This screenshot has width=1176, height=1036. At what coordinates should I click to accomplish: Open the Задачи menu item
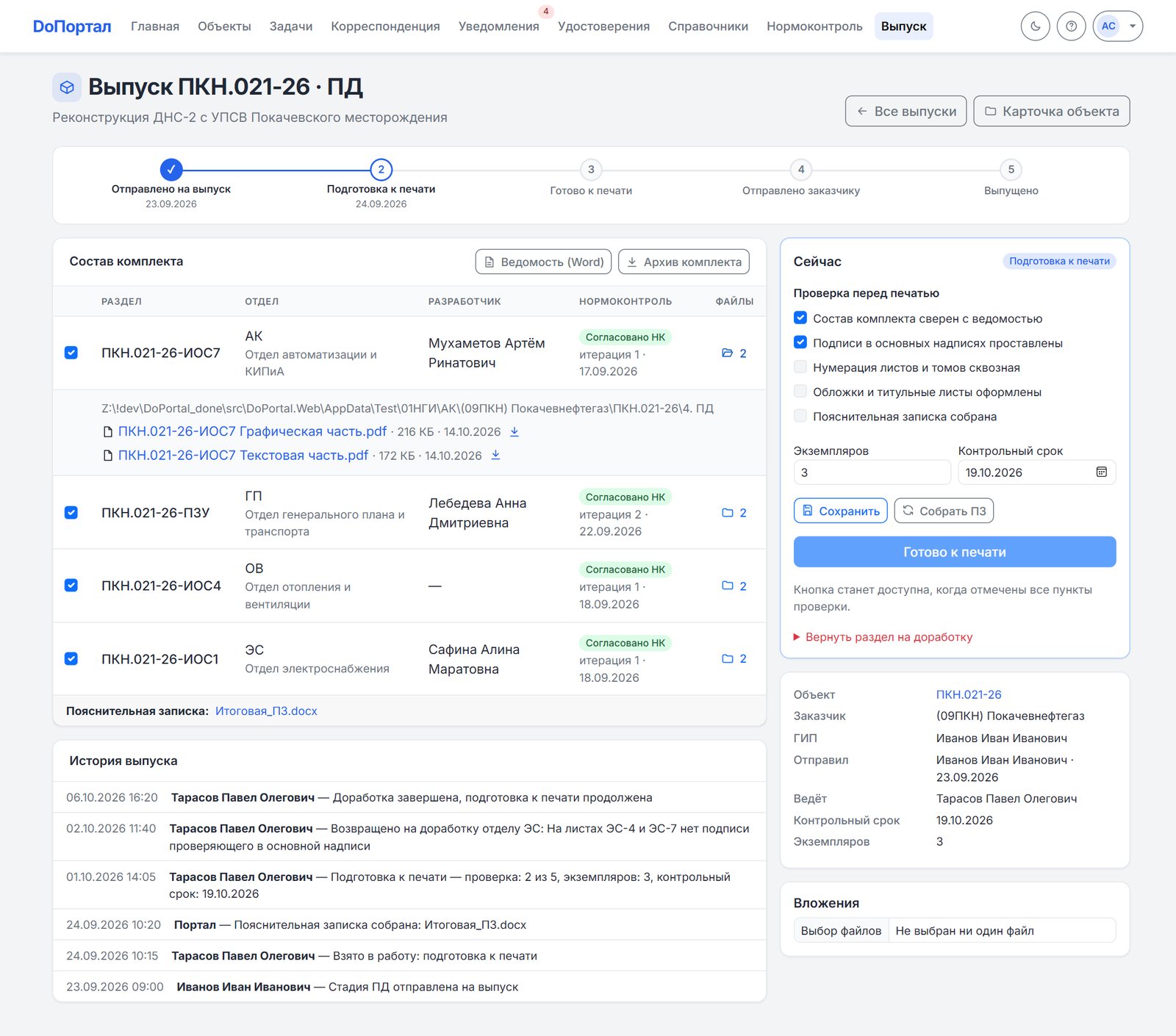click(291, 26)
